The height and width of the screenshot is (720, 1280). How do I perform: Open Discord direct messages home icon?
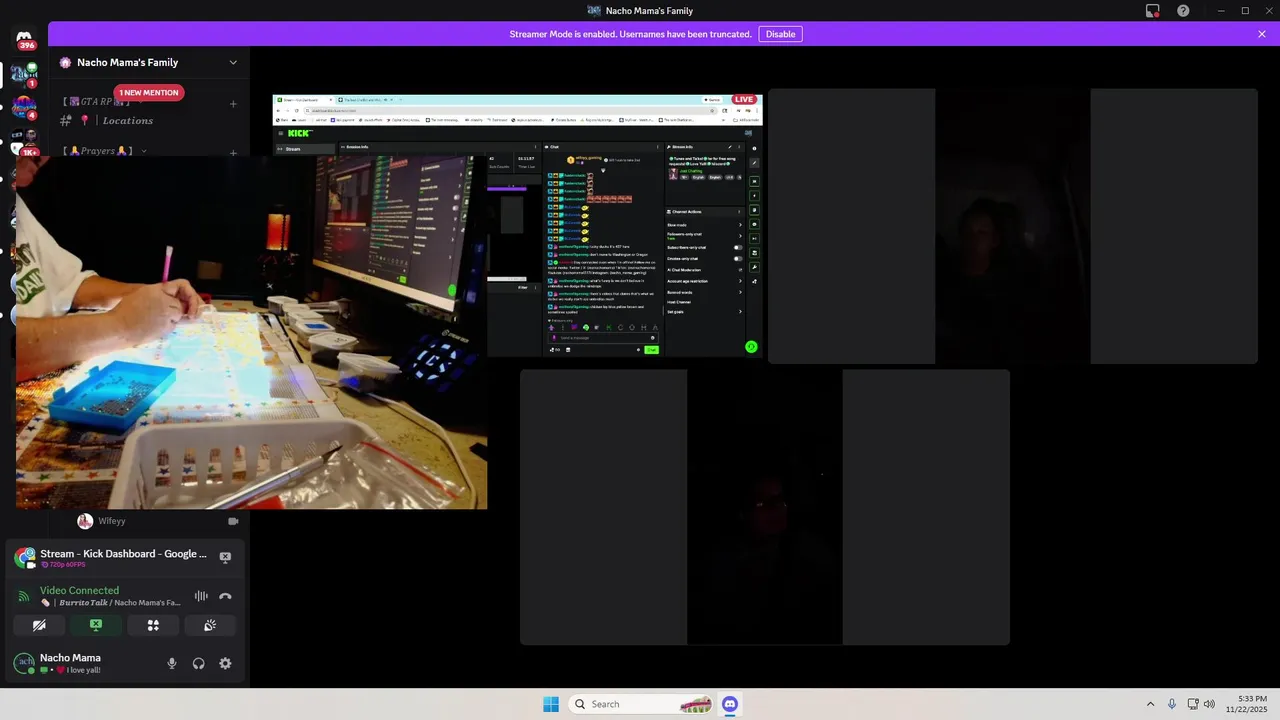pos(24,37)
